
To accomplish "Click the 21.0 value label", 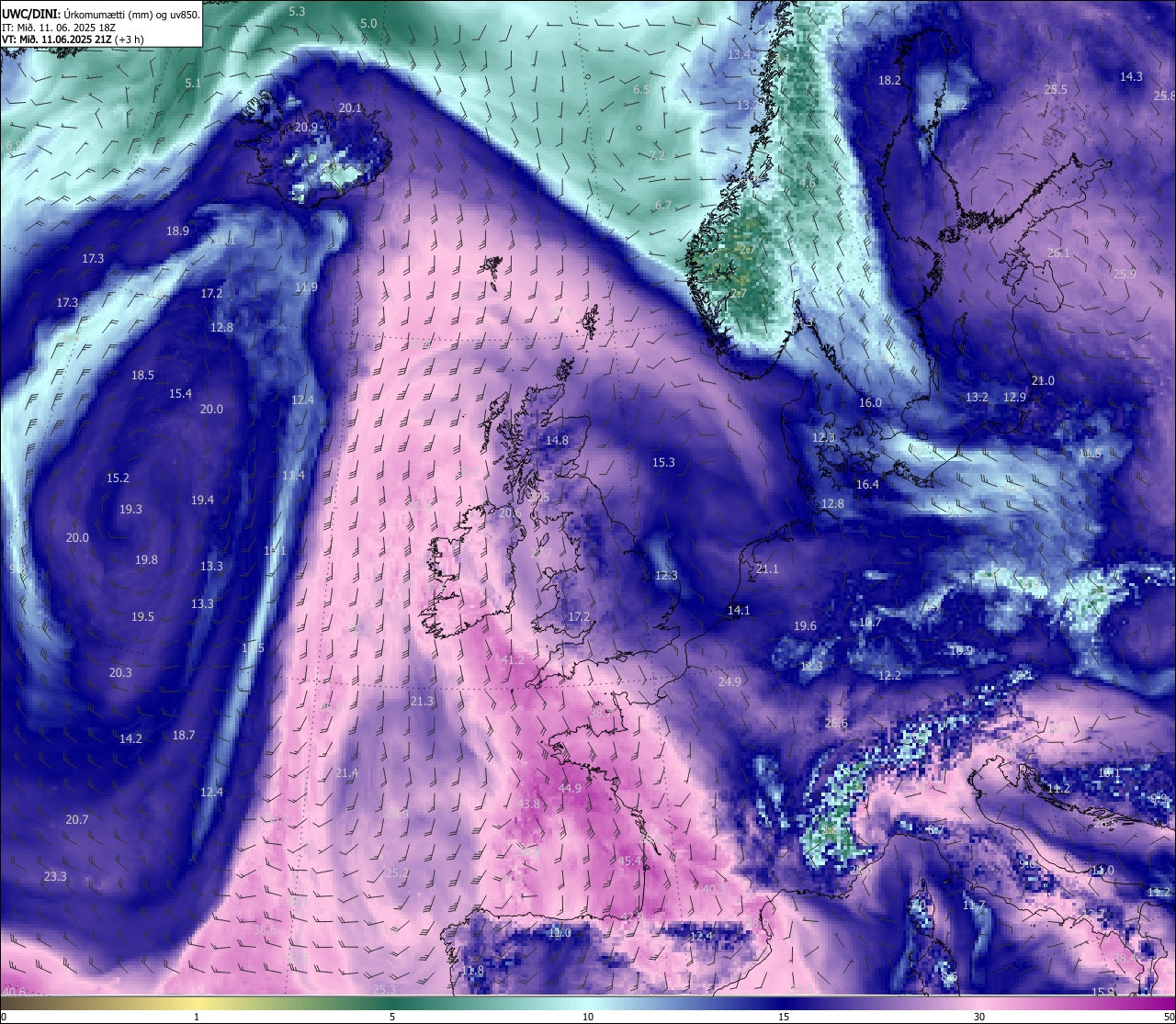I will [x=1043, y=380].
